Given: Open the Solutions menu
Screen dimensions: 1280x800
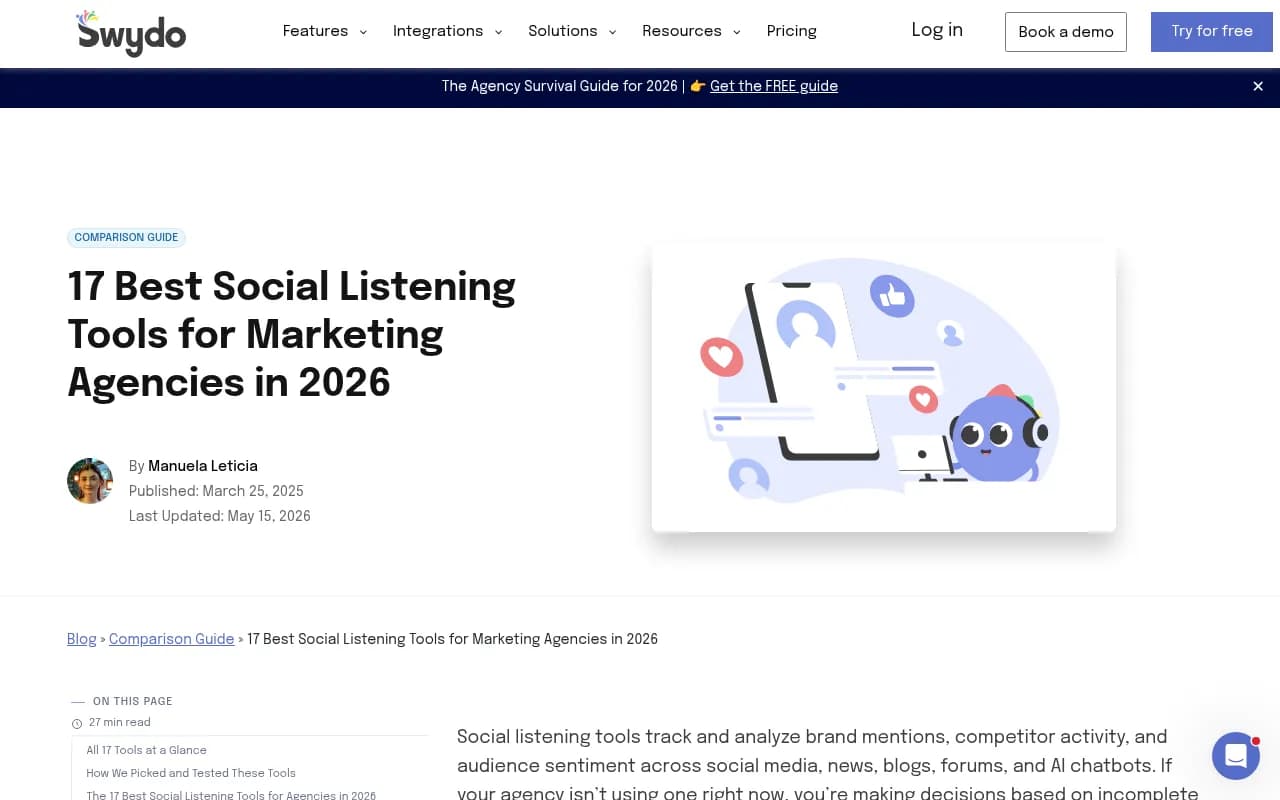Looking at the screenshot, I should click(x=562, y=31).
